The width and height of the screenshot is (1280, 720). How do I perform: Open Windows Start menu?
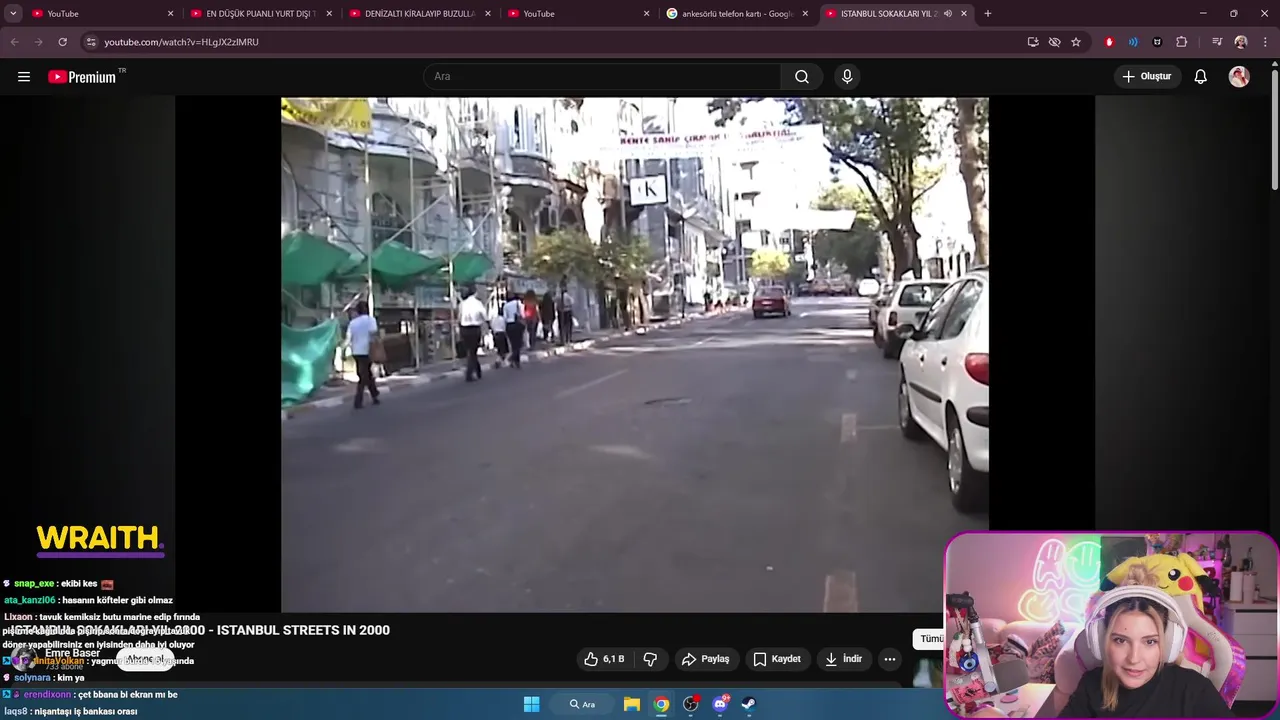tap(532, 704)
